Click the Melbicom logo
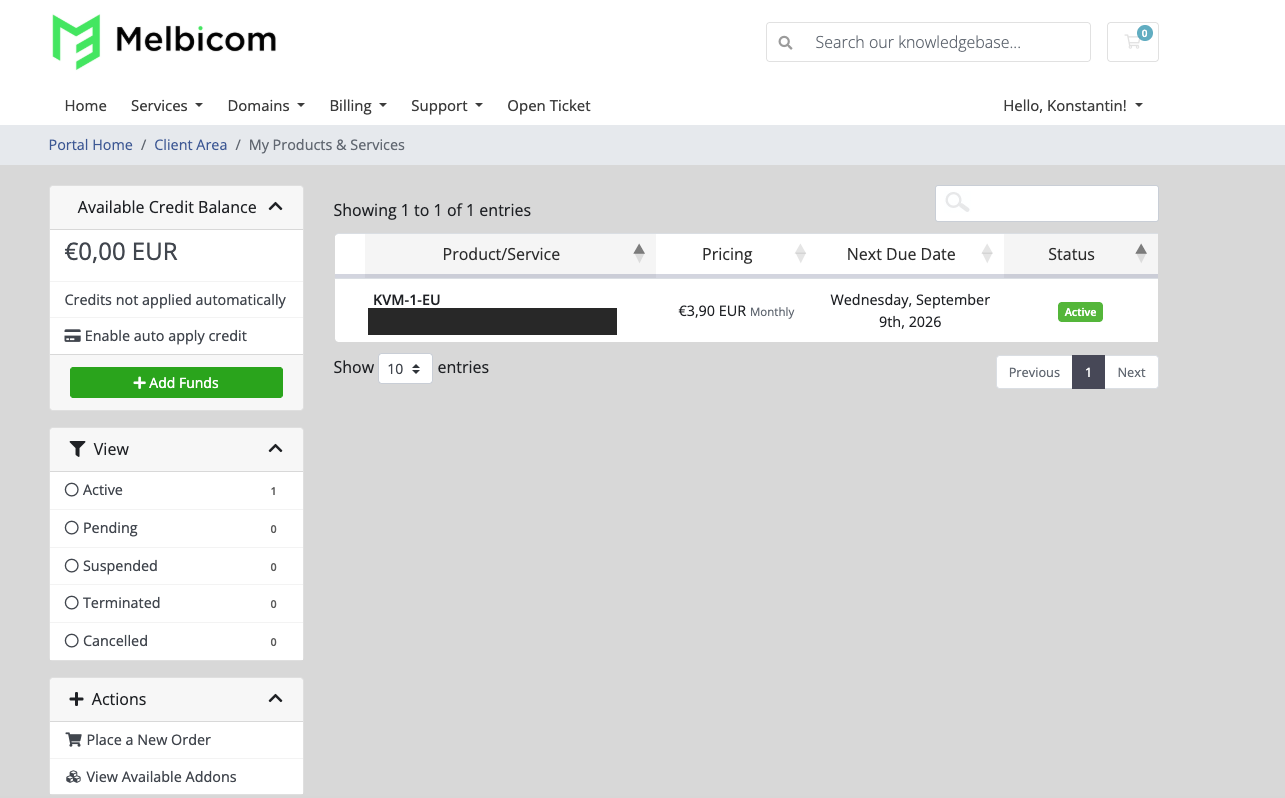The width and height of the screenshot is (1285, 798). pyautogui.click(x=165, y=41)
